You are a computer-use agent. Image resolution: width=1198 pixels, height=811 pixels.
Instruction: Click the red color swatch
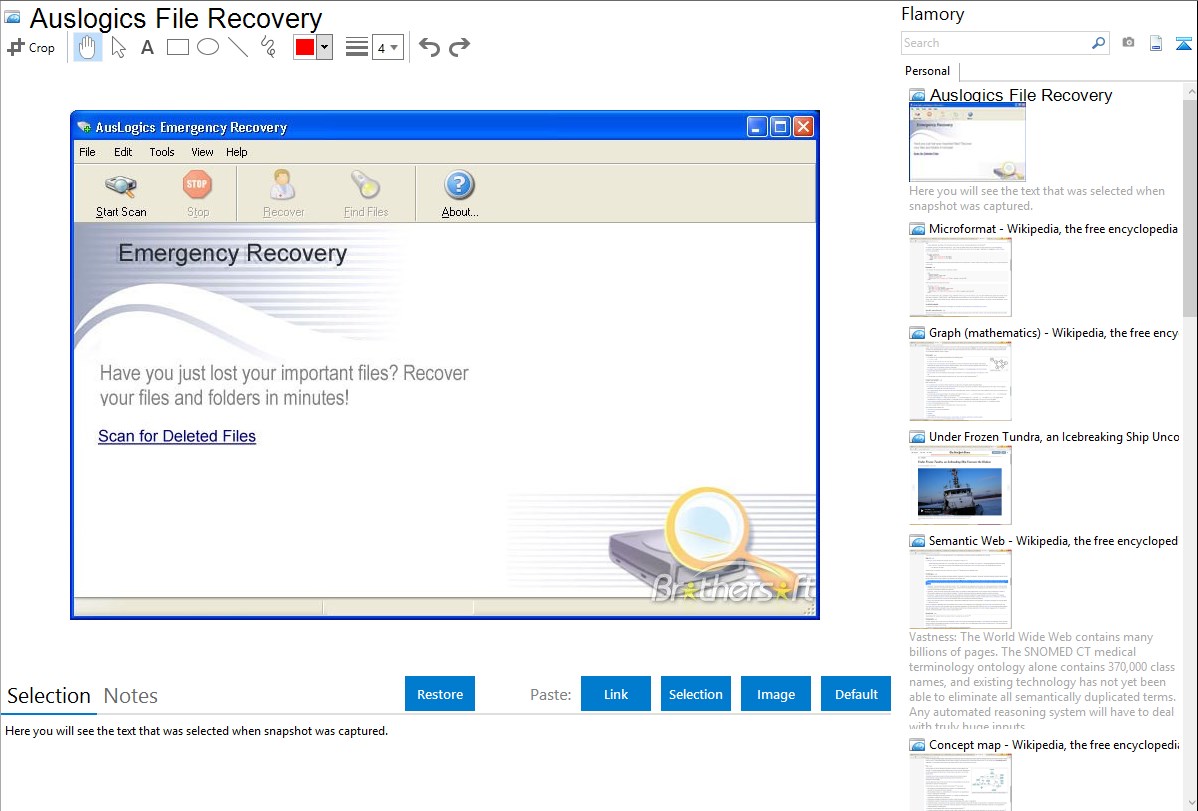[x=305, y=47]
